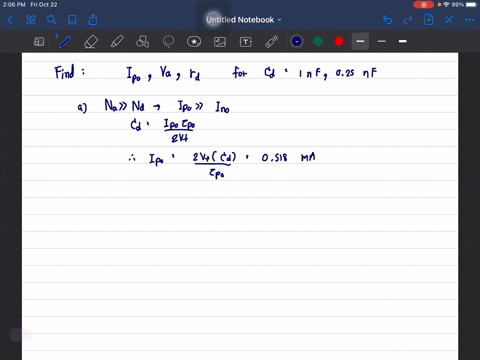The height and width of the screenshot is (360, 480).
Task: Select the Lasso tool
Action: (x=168, y=42)
